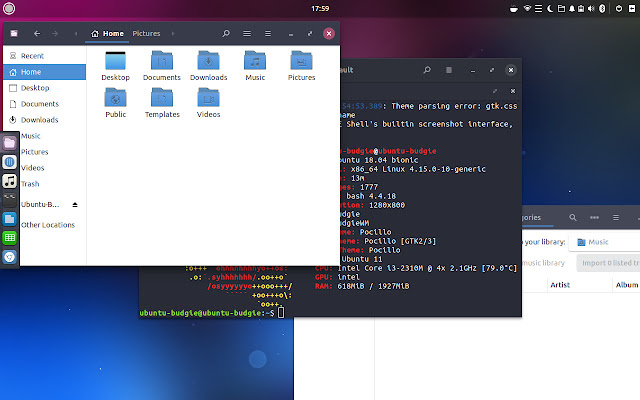Open the Bluetooth indicator in panel

[x=602, y=9]
